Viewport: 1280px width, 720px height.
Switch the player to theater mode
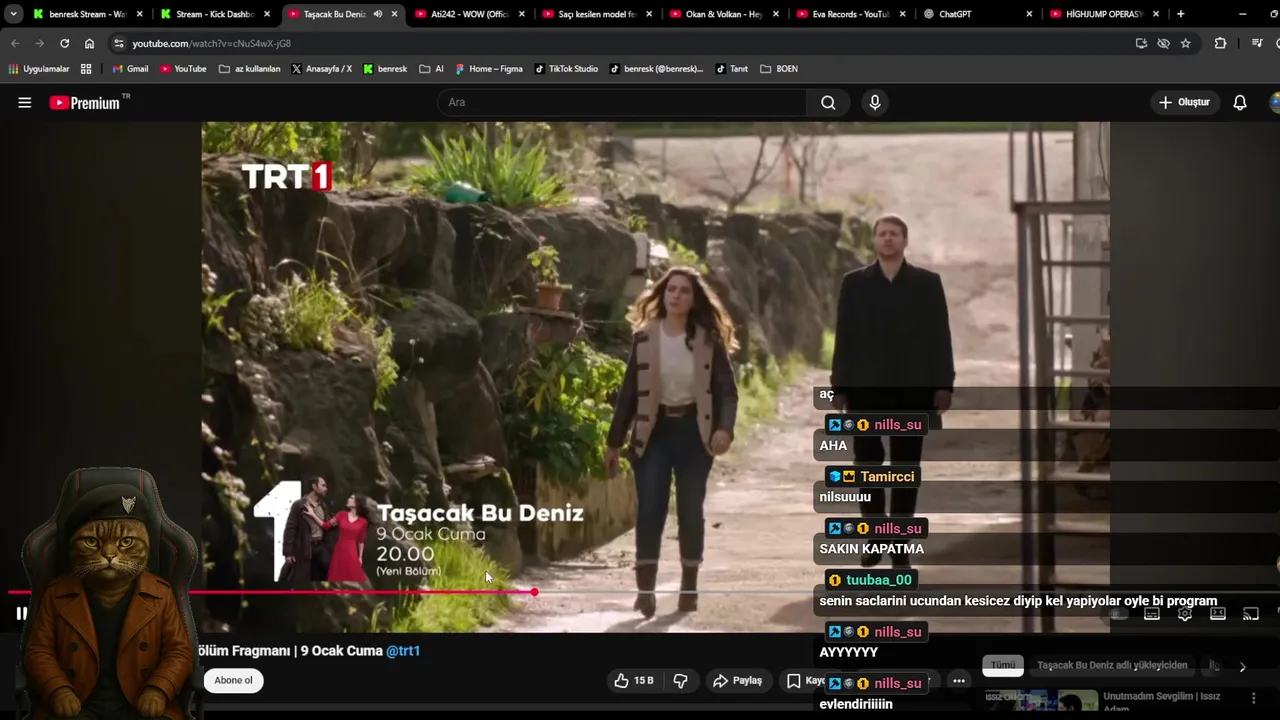click(x=1218, y=613)
